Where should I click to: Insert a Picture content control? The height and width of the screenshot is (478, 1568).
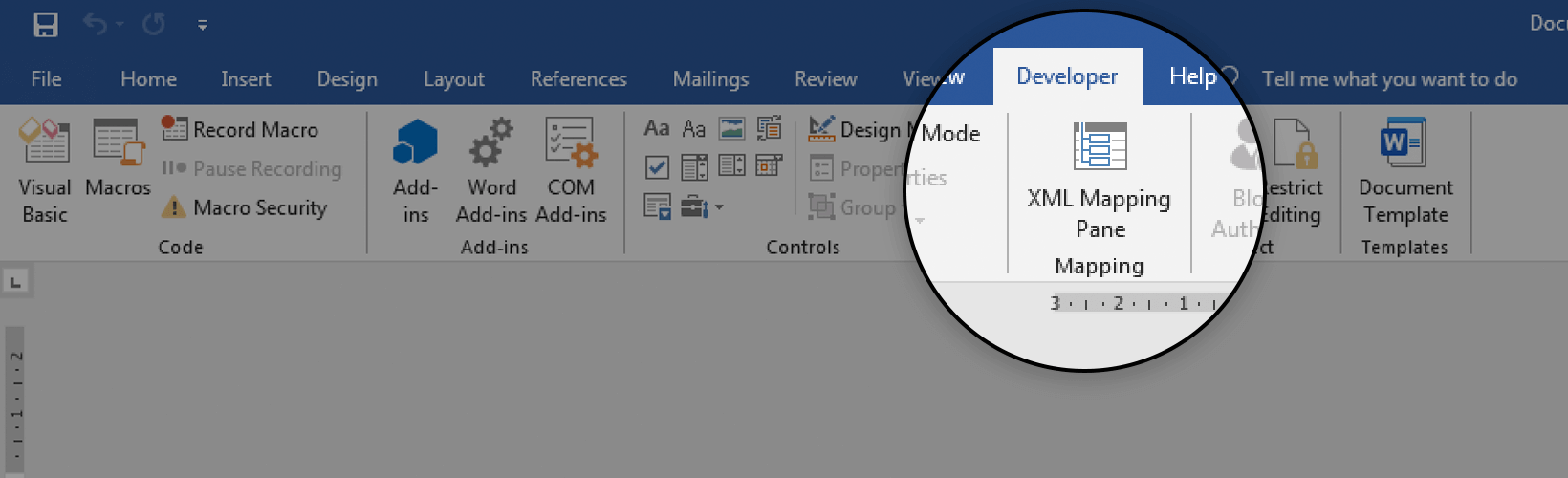point(732,128)
